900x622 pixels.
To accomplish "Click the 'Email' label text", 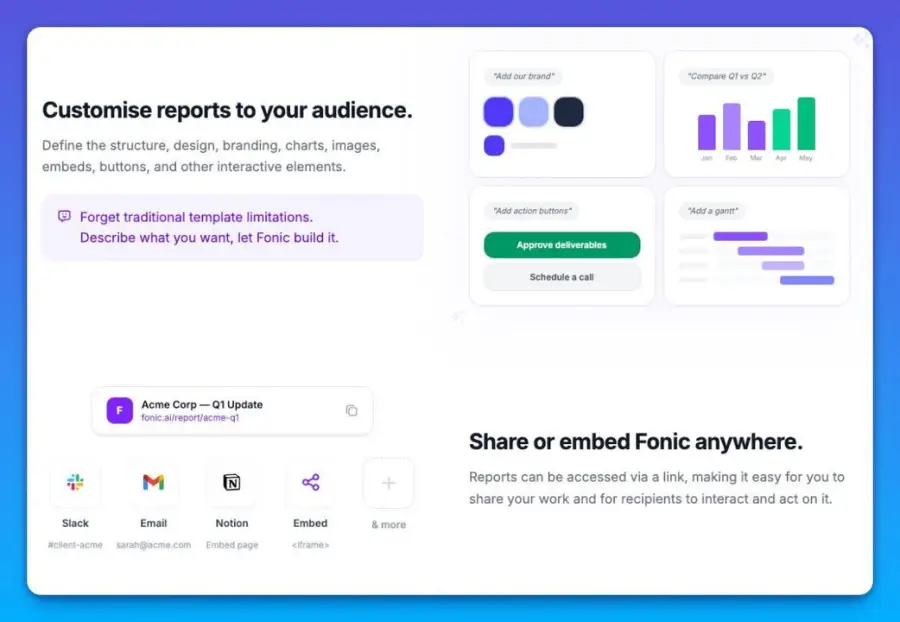I will (153, 523).
